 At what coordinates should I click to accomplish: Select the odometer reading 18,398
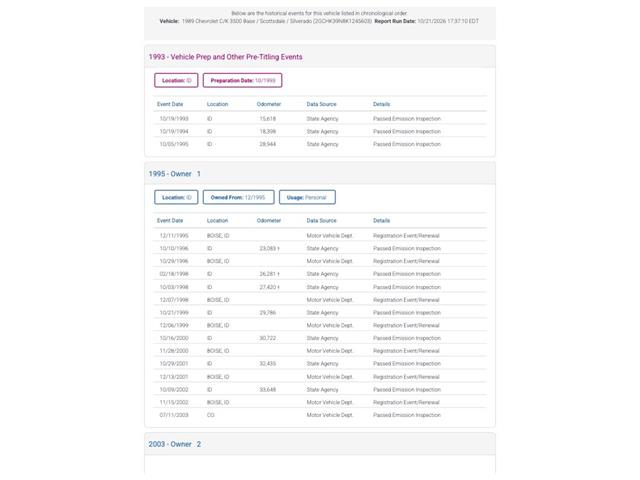click(x=268, y=131)
